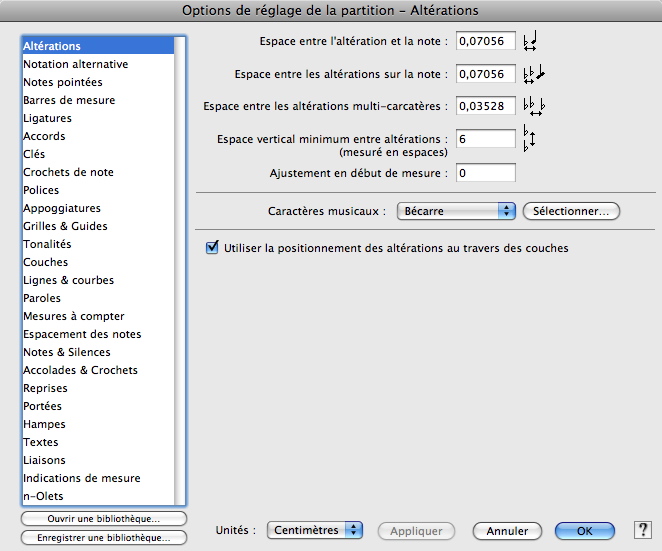The width and height of the screenshot is (662, 551).
Task: Select Notes pointées category
Action: pos(98,82)
